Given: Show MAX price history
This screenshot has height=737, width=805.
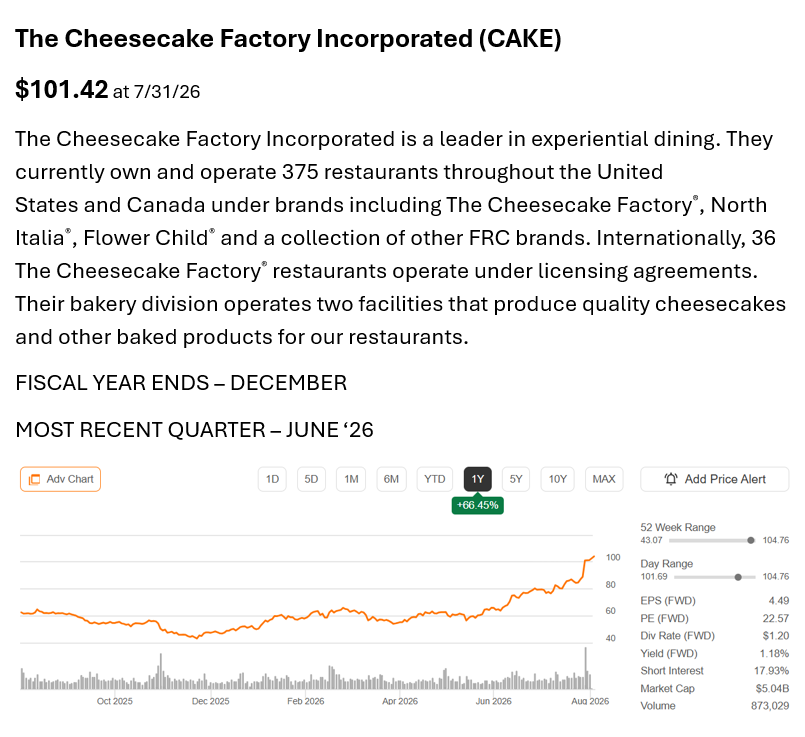Looking at the screenshot, I should click(604, 479).
